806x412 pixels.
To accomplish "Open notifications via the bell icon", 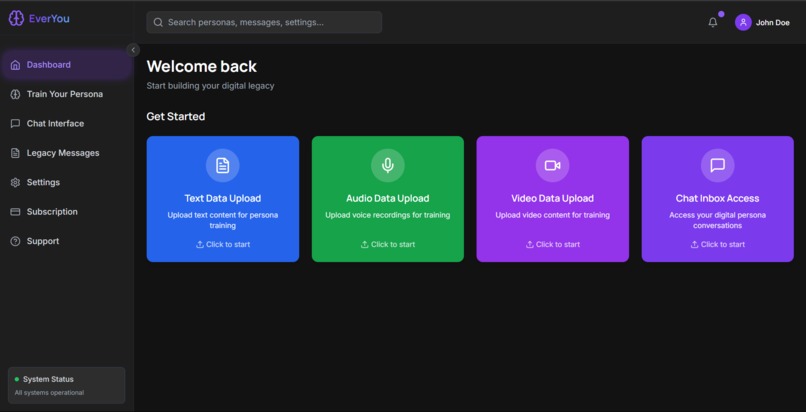I will (713, 22).
